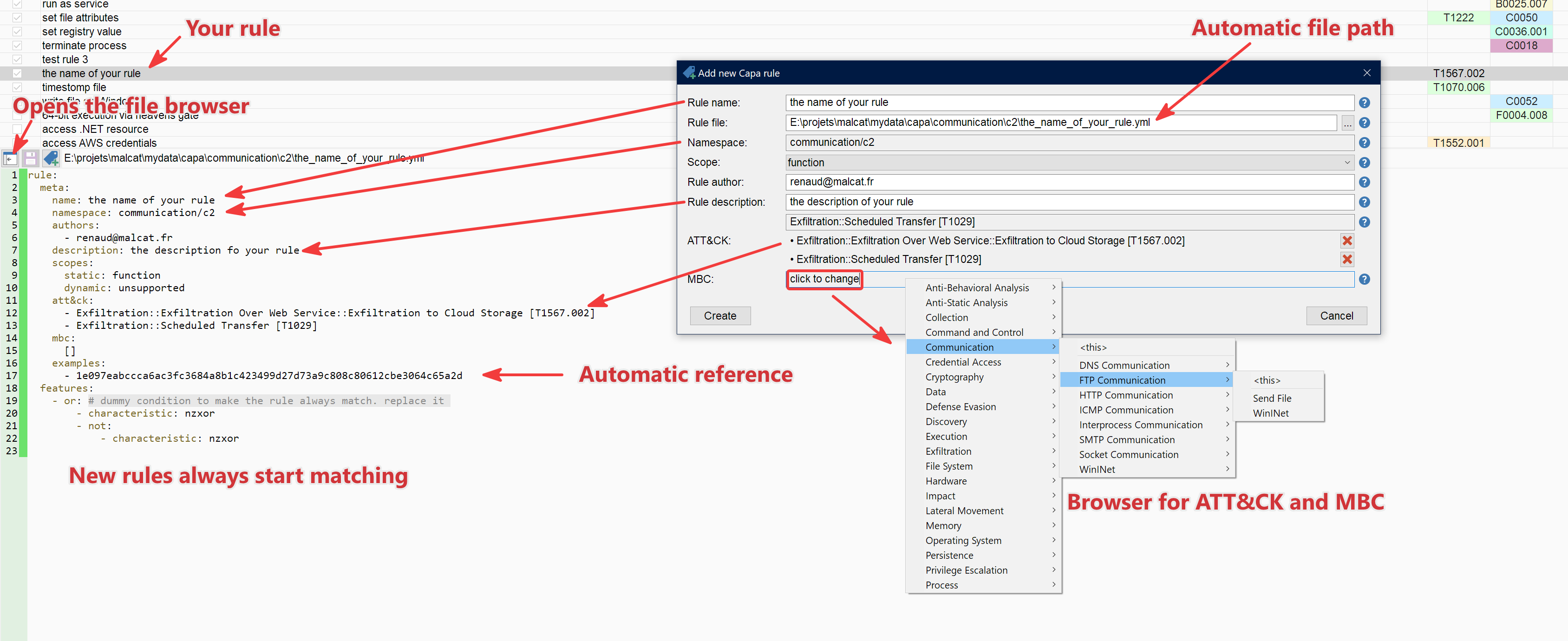The height and width of the screenshot is (641, 1568).
Task: Expand DNS Communication submenu
Action: point(1147,365)
